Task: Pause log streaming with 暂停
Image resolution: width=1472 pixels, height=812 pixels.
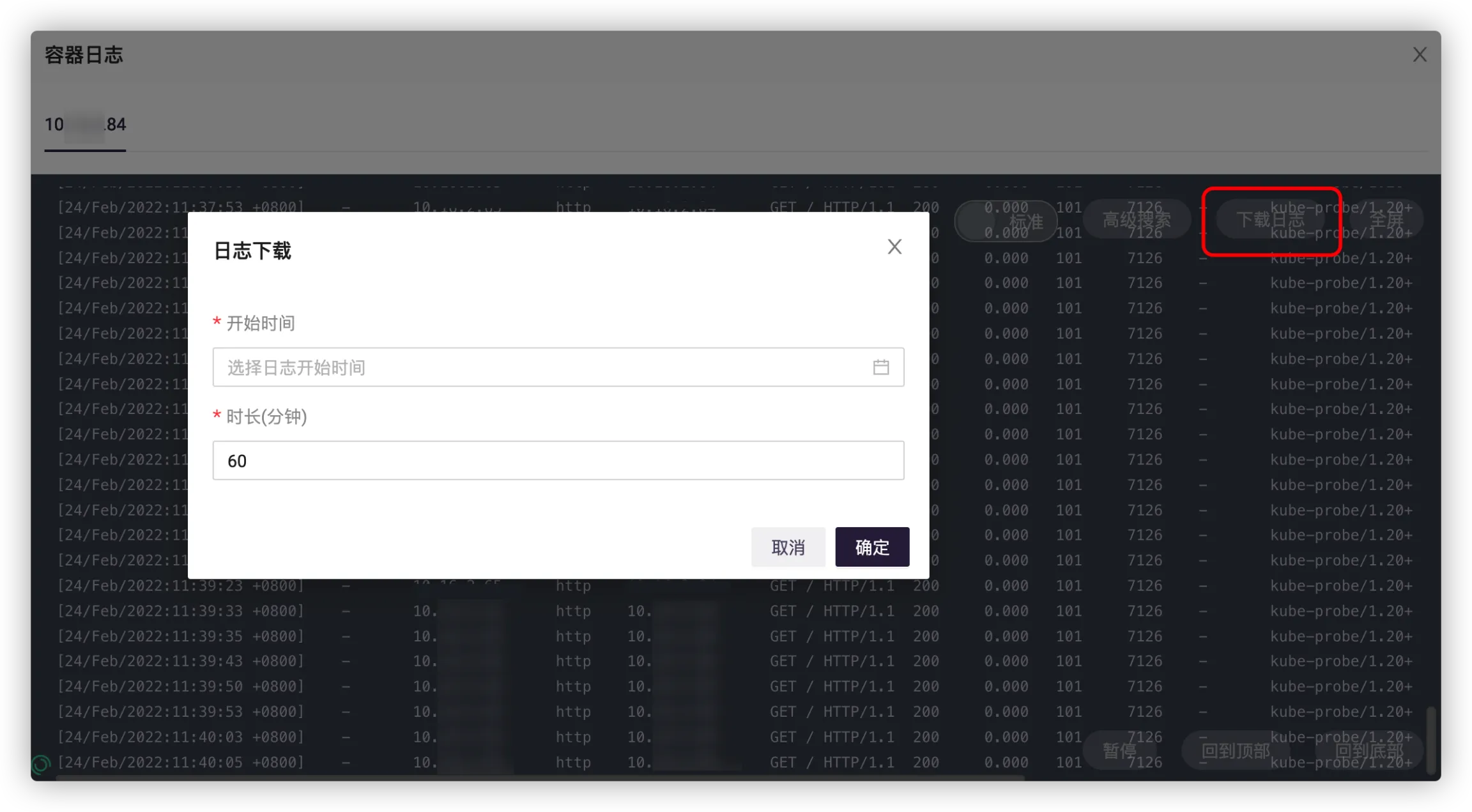Action: point(1119,751)
